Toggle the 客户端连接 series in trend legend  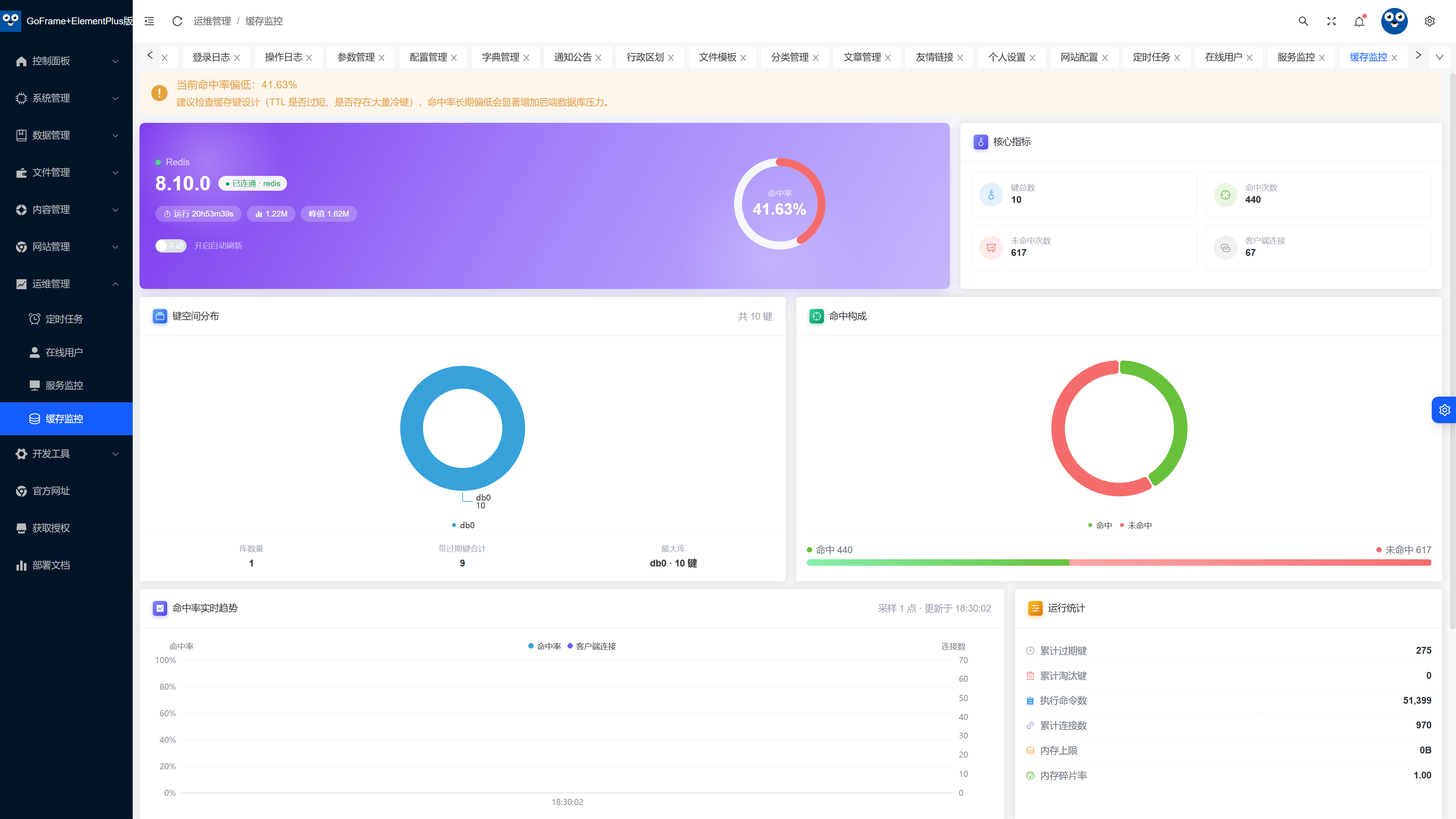click(592, 646)
